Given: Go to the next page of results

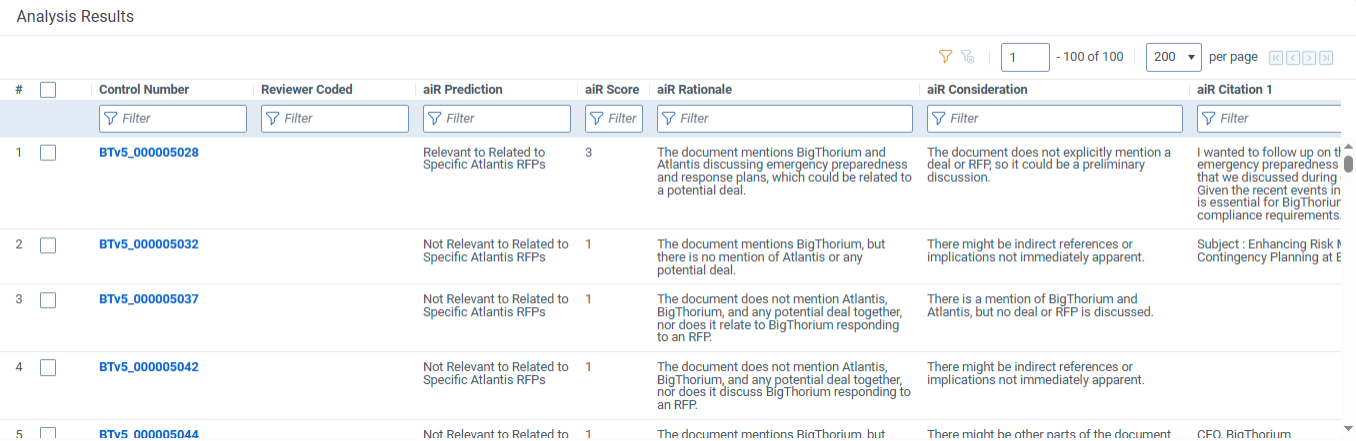Looking at the screenshot, I should point(1309,58).
